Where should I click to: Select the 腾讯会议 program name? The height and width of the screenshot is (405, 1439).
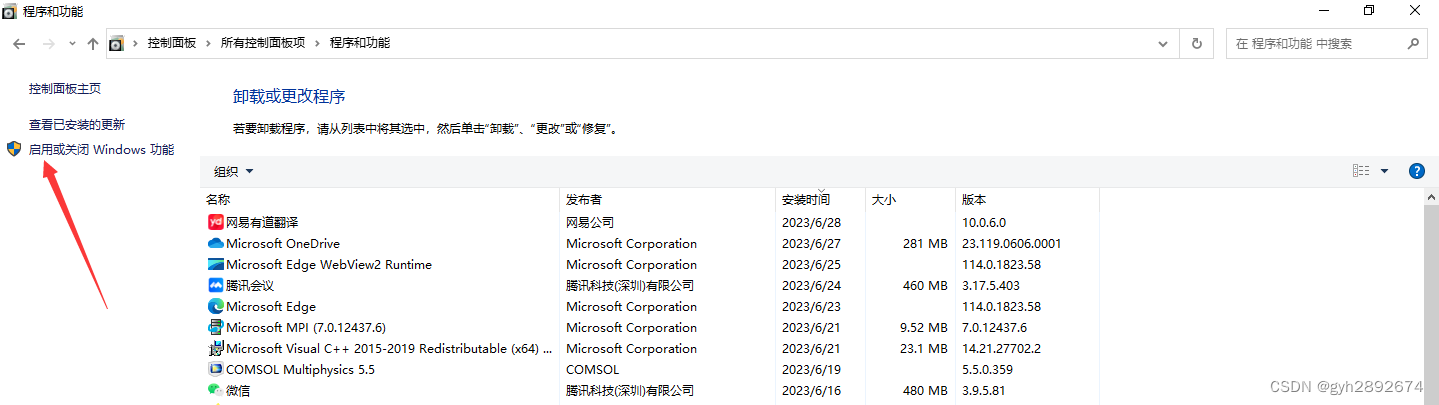pos(250,285)
